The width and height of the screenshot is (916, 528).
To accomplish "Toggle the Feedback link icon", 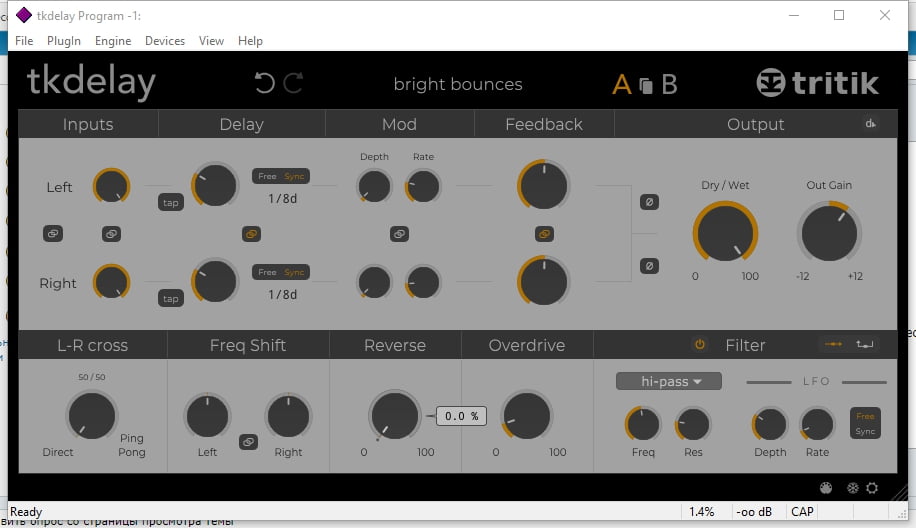I will pos(544,234).
